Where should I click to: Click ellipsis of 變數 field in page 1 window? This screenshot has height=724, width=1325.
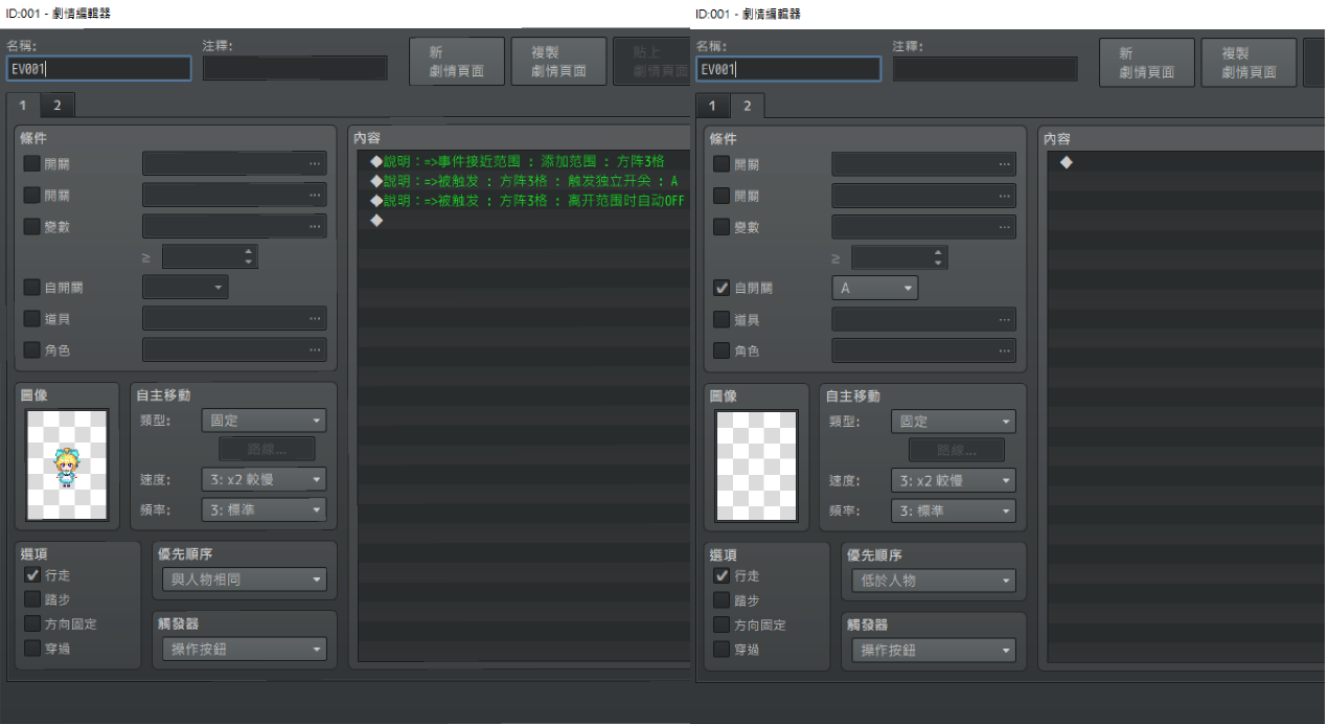315,227
